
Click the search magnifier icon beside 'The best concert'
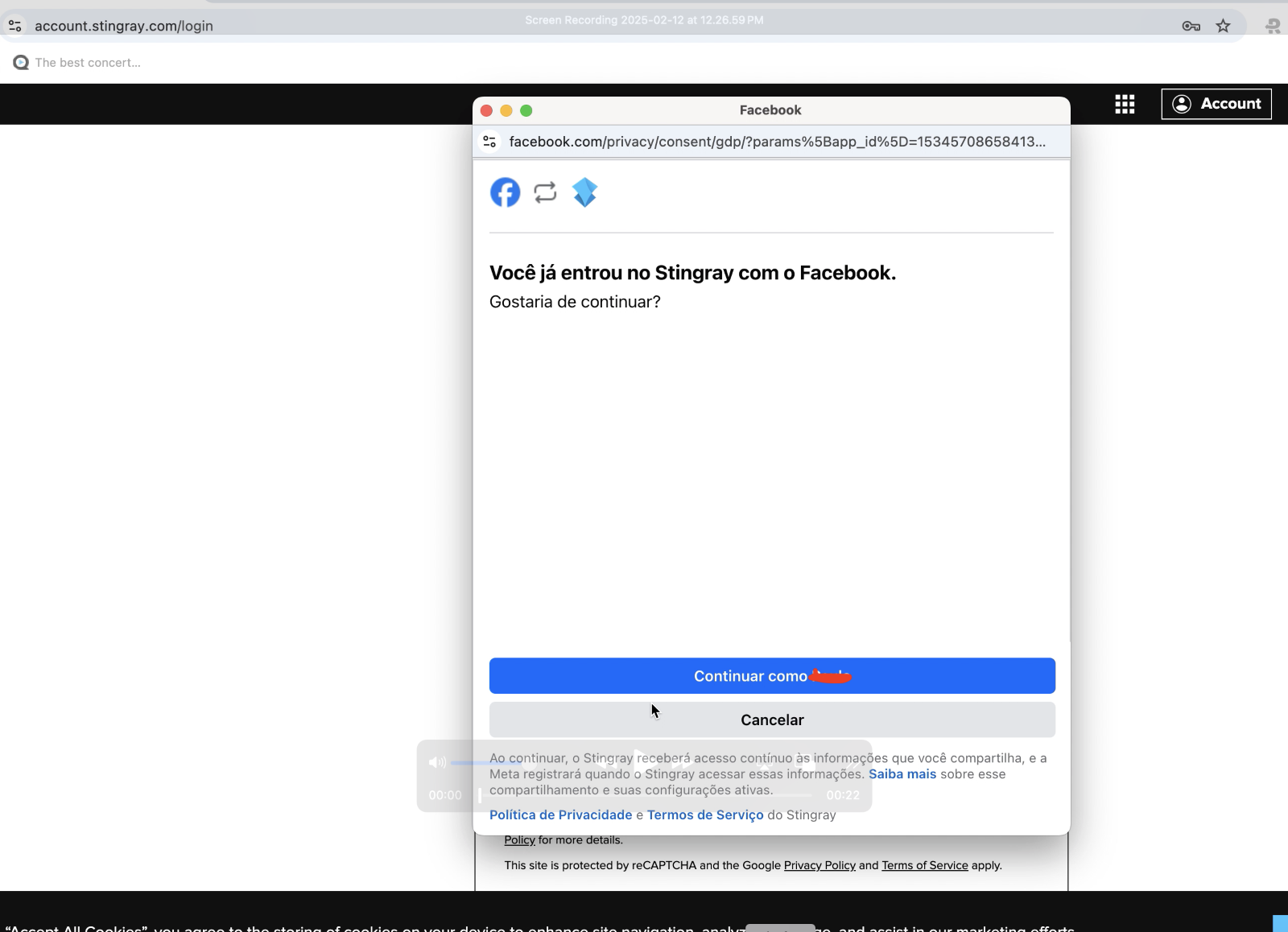pos(20,62)
